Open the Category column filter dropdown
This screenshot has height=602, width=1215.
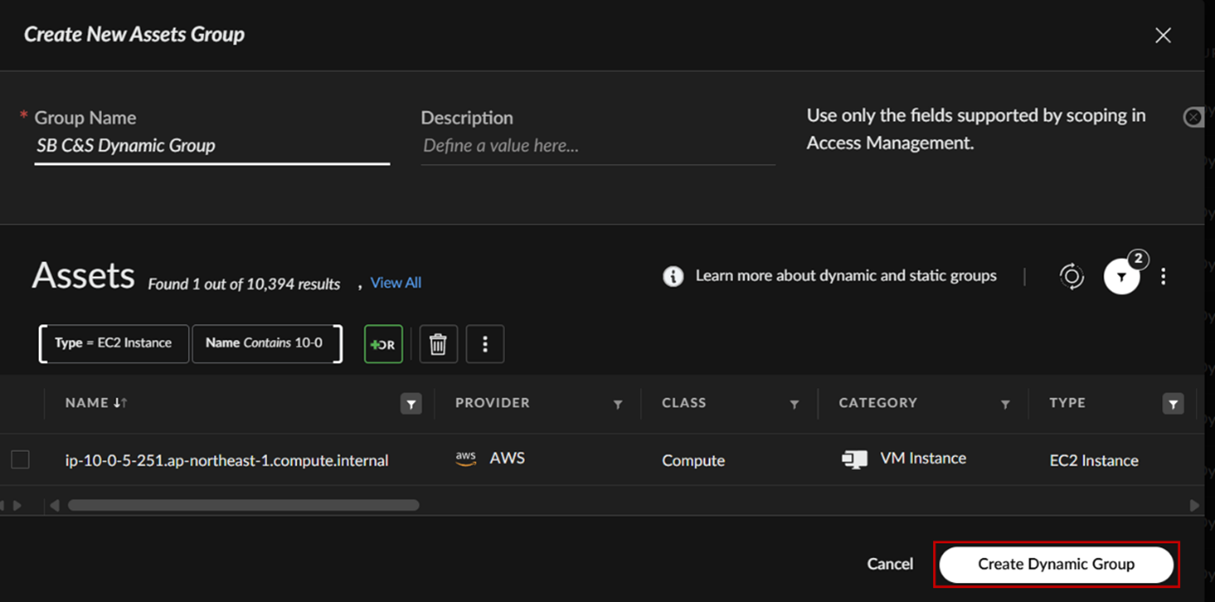coord(1005,404)
